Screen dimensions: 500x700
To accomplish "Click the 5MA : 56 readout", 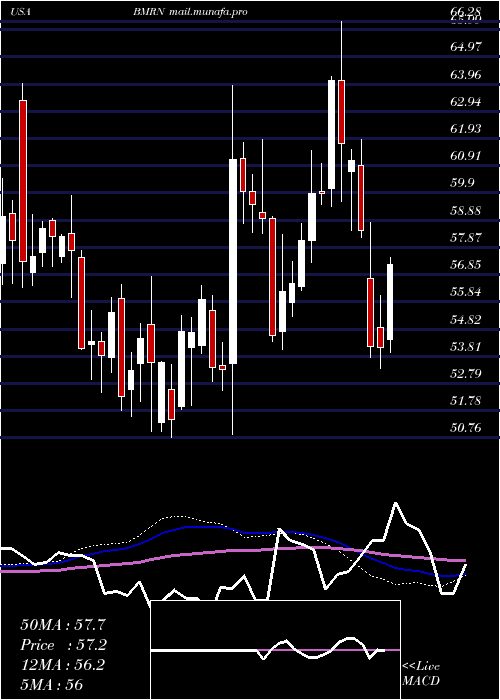I will pyautogui.click(x=52, y=684).
